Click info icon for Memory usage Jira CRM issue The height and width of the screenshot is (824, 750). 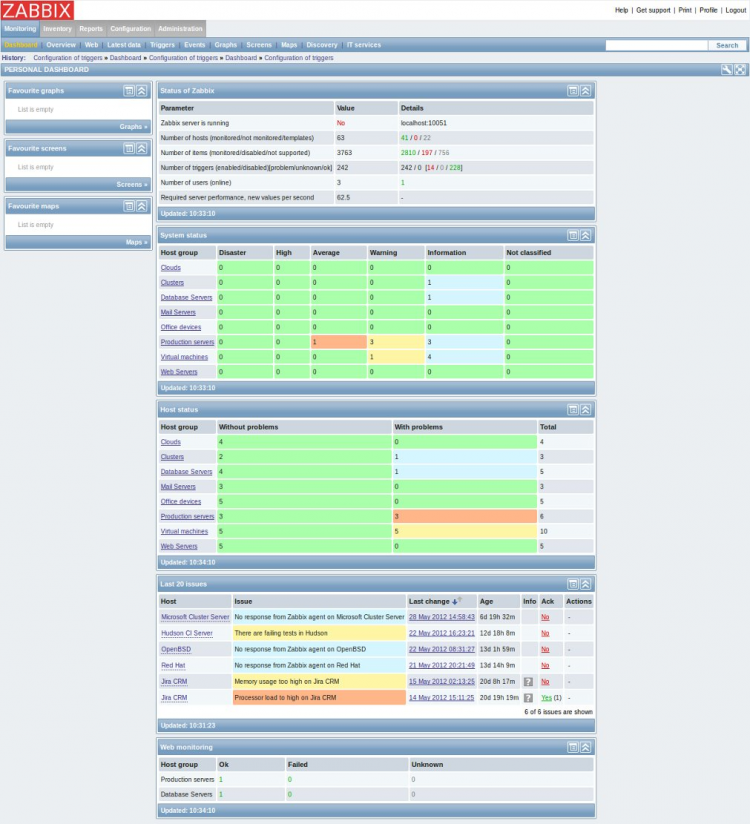(528, 682)
